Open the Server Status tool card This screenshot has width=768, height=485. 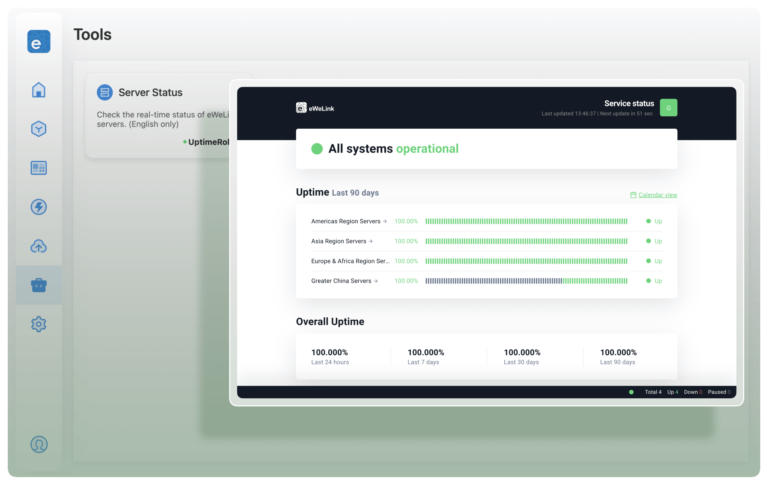pos(158,116)
